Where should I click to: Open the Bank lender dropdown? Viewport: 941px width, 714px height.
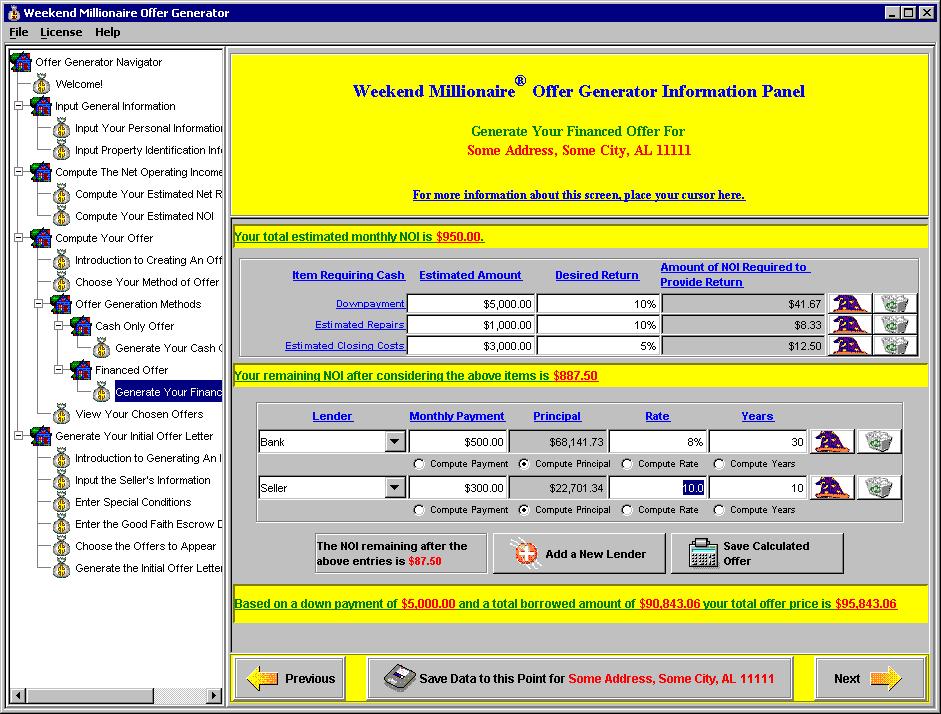394,442
